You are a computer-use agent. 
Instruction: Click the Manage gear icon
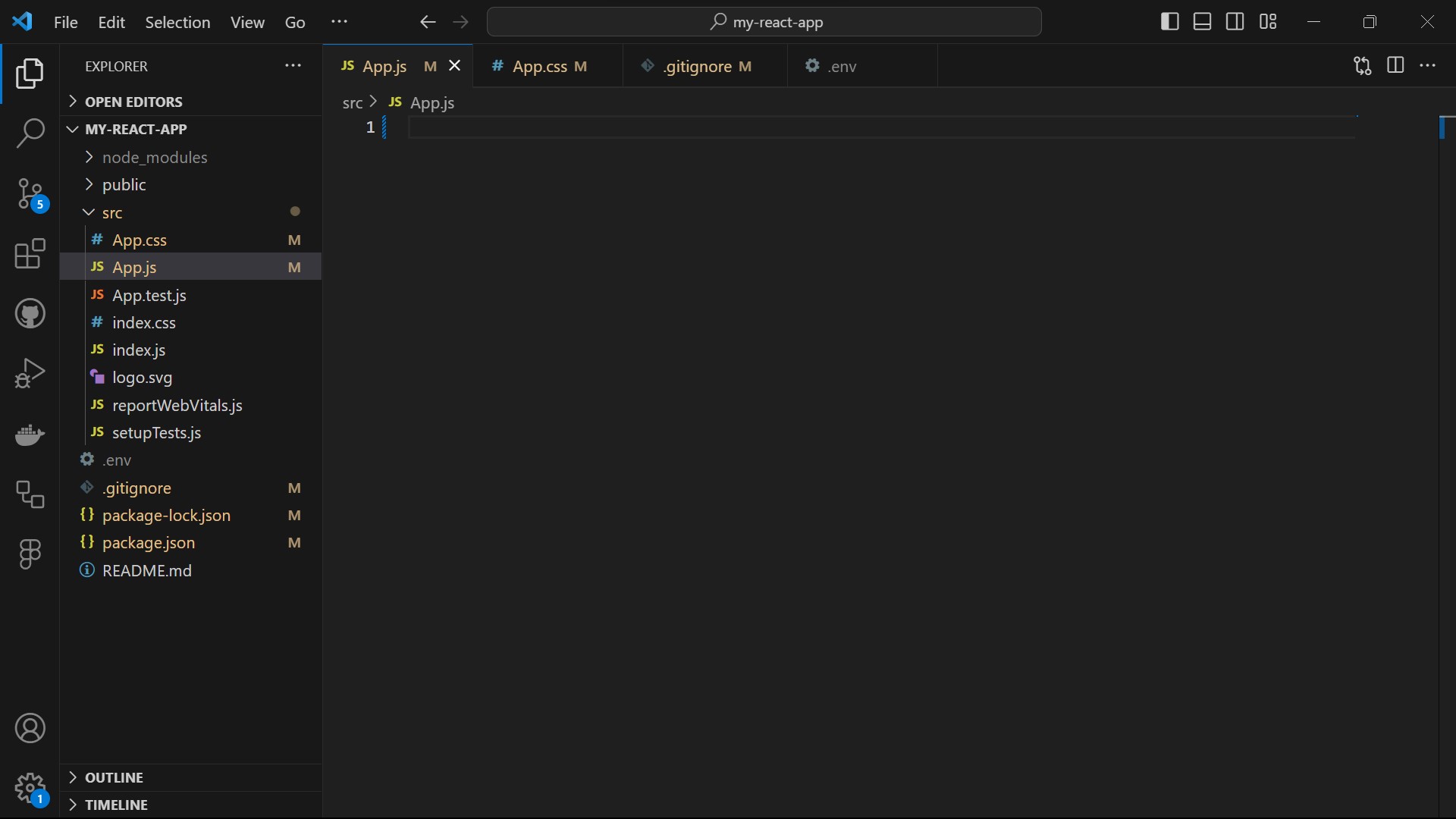(x=29, y=789)
